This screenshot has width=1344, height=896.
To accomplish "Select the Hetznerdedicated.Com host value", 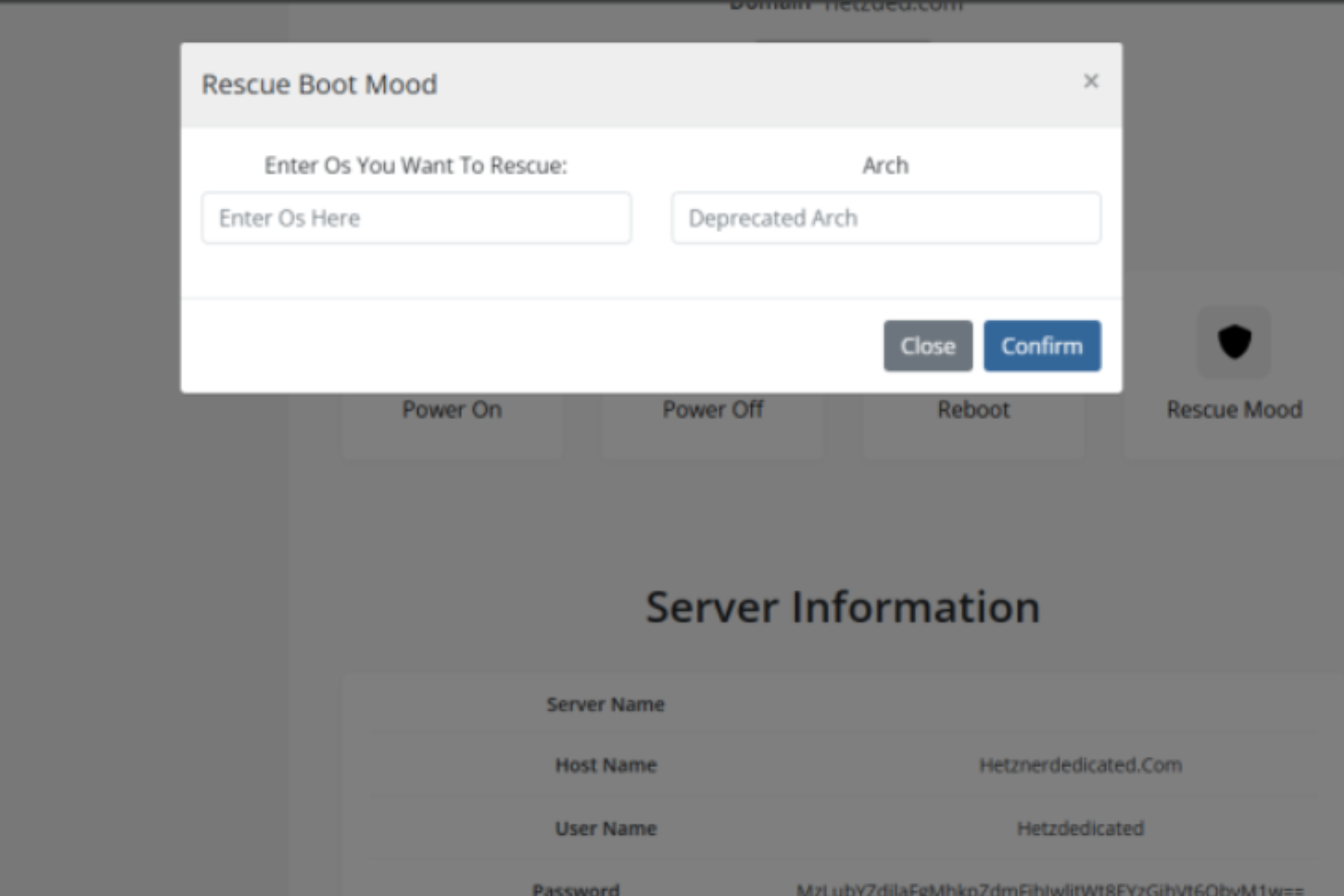I will click(x=1080, y=765).
